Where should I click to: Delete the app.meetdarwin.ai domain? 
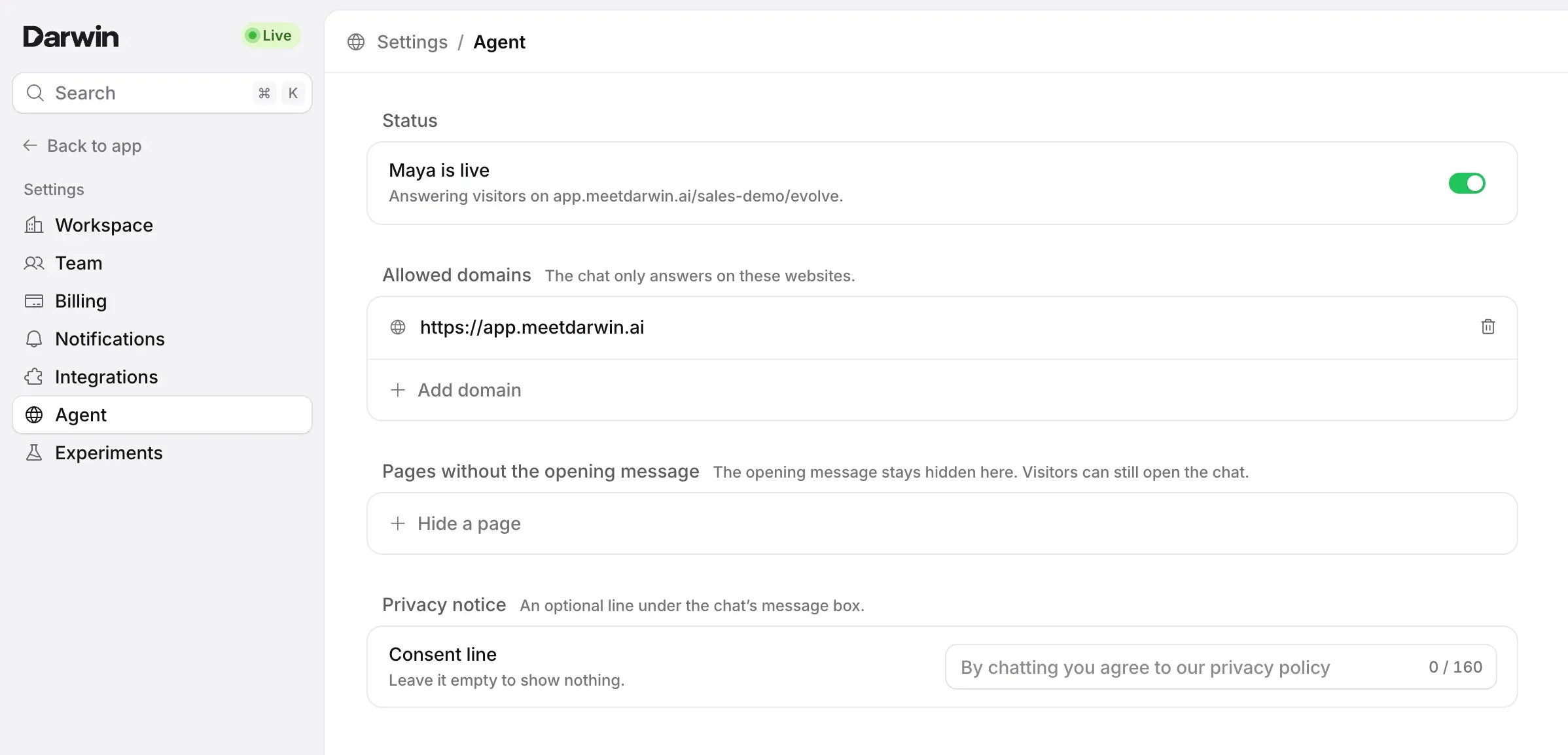[x=1488, y=326]
